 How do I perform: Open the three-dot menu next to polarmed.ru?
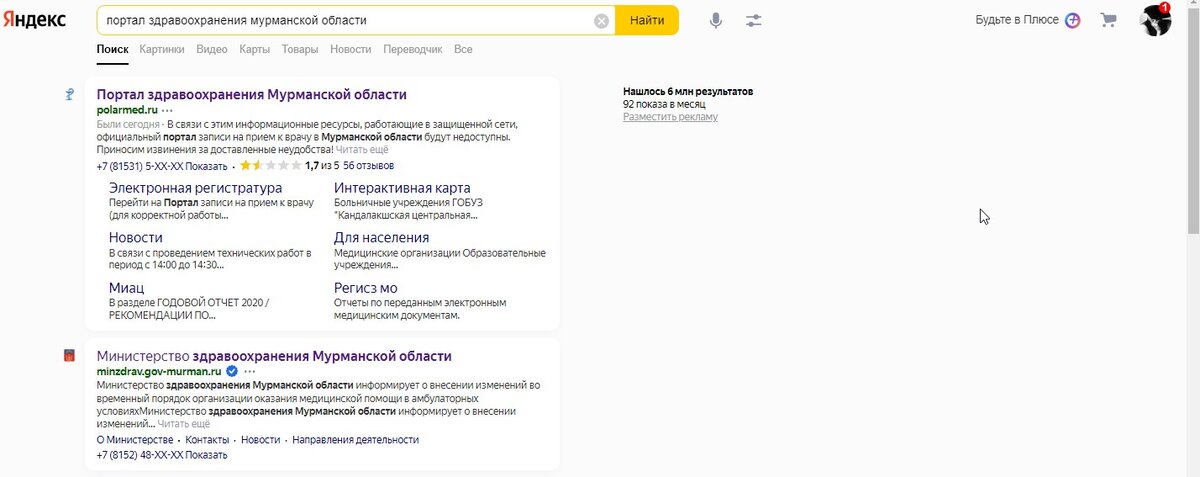tap(168, 109)
